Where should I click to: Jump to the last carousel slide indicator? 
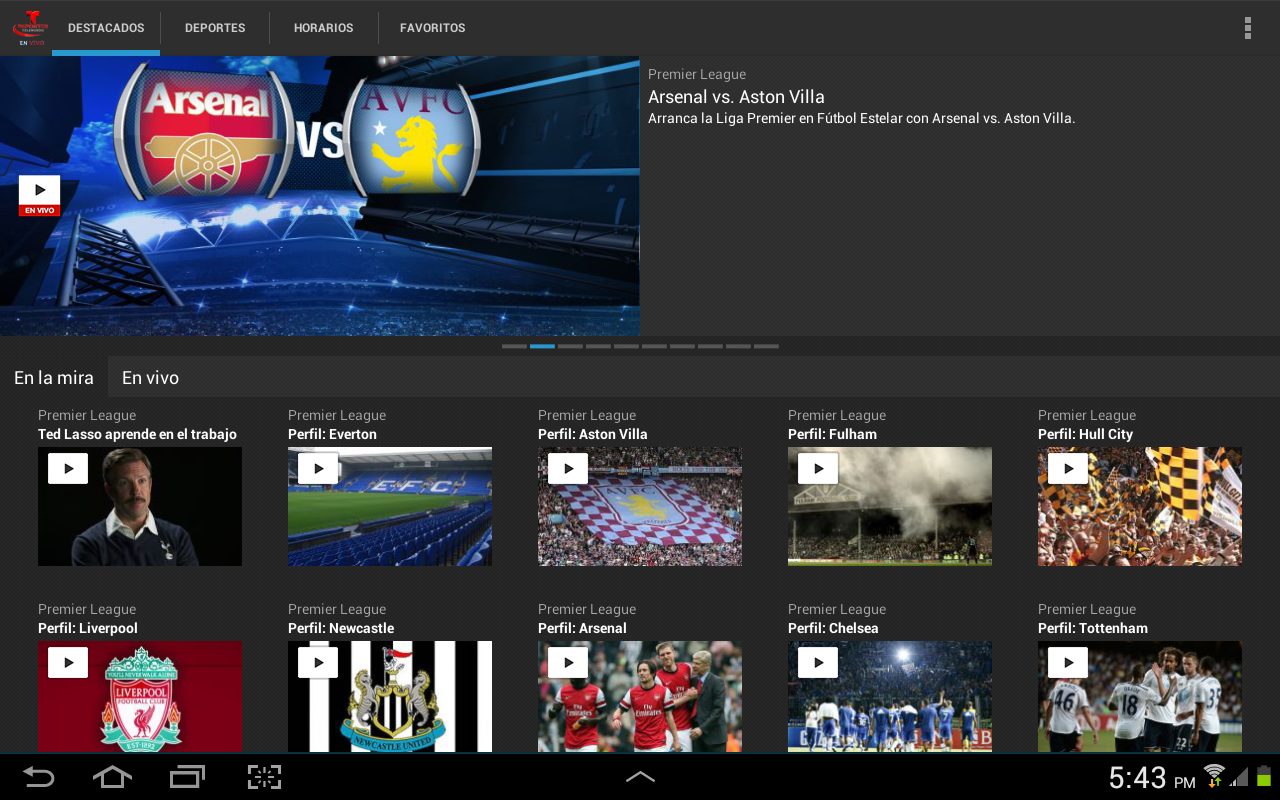pyautogui.click(x=766, y=346)
